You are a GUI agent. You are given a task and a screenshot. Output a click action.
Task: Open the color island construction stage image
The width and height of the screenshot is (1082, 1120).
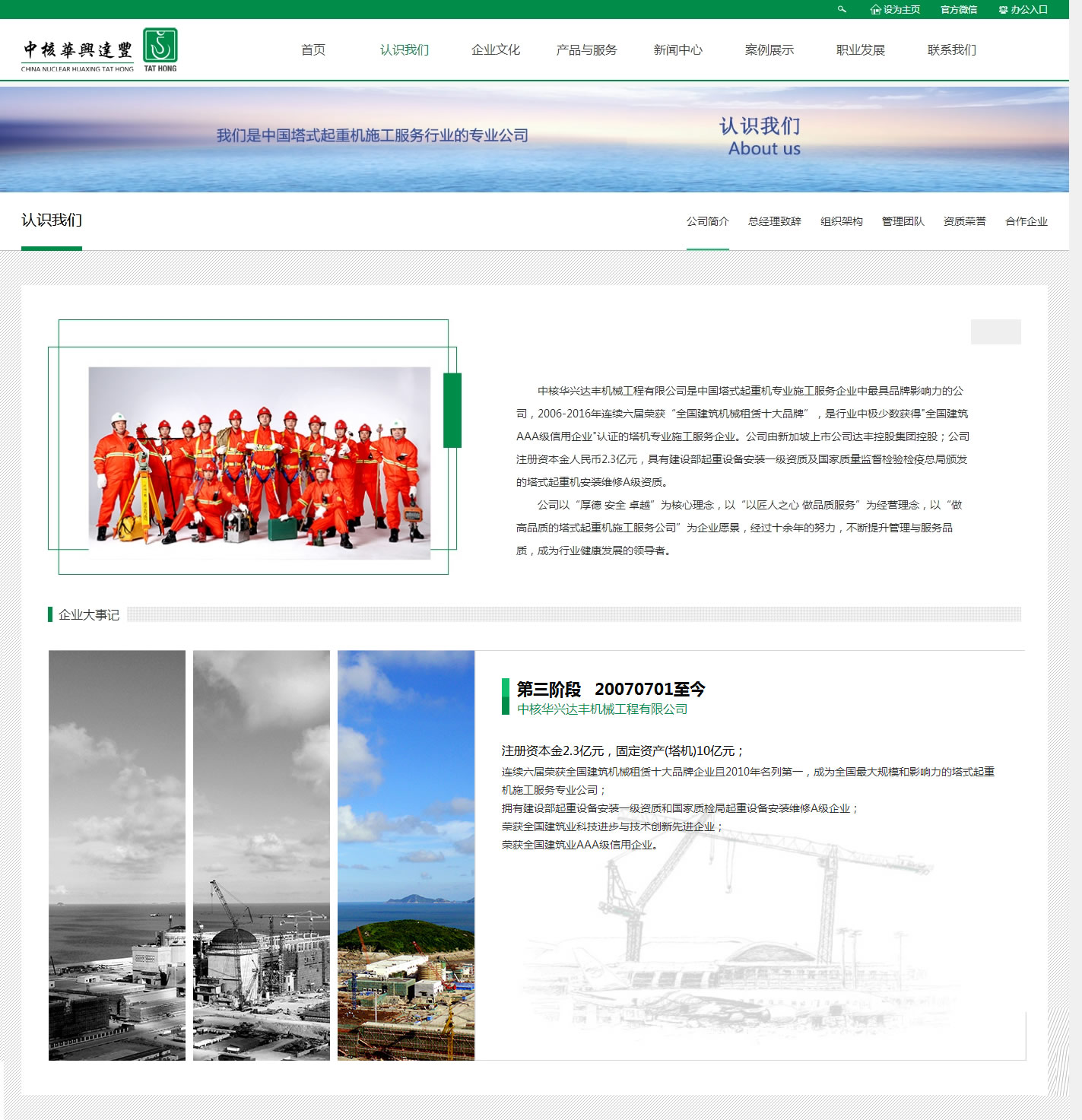[406, 855]
